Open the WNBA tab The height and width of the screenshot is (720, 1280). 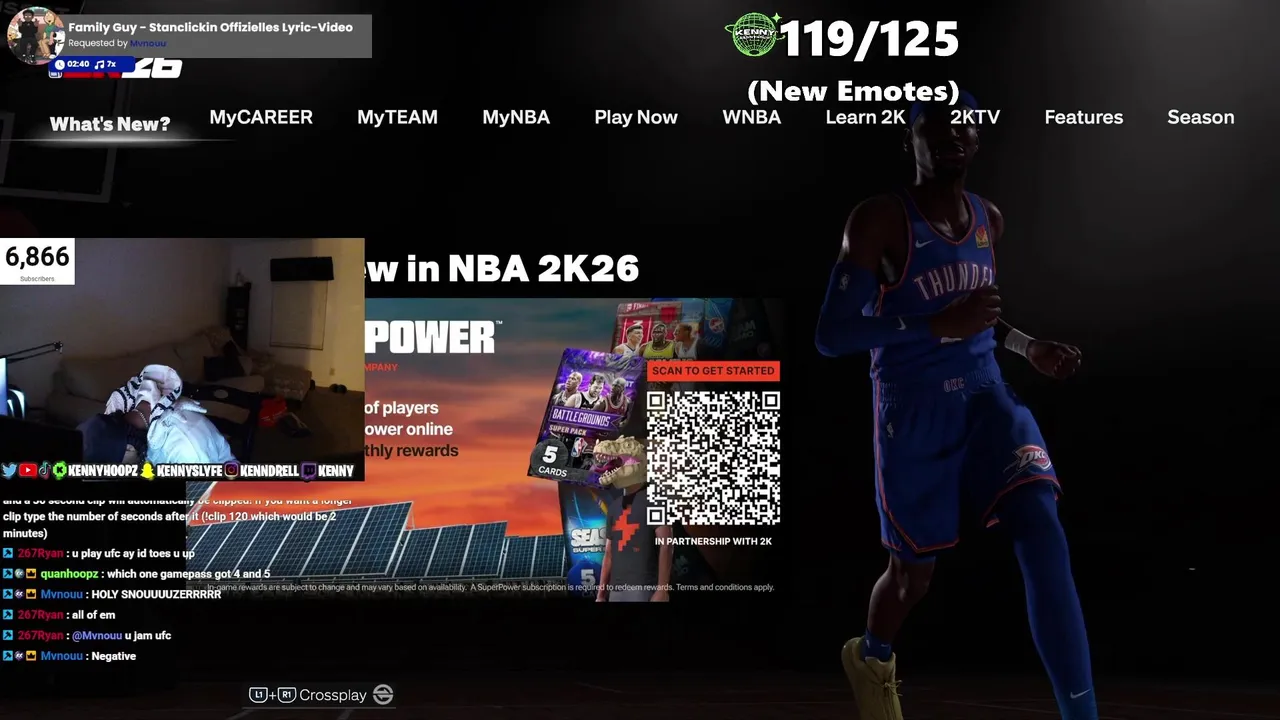coord(752,117)
